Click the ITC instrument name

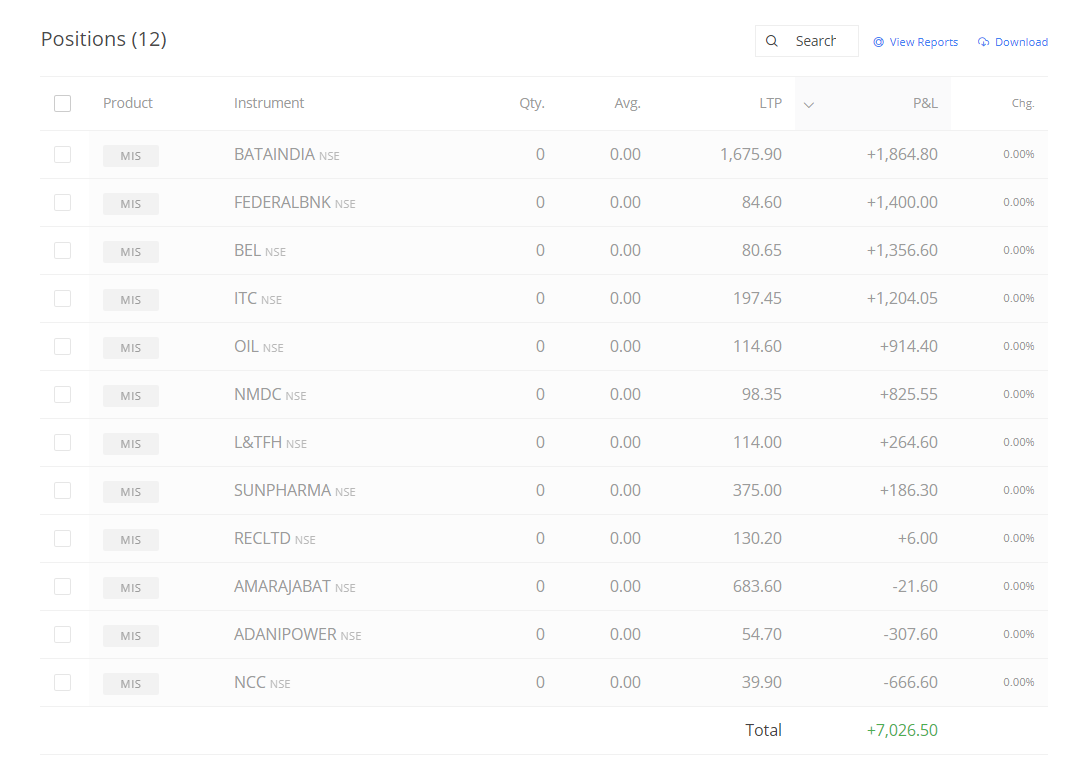click(245, 299)
